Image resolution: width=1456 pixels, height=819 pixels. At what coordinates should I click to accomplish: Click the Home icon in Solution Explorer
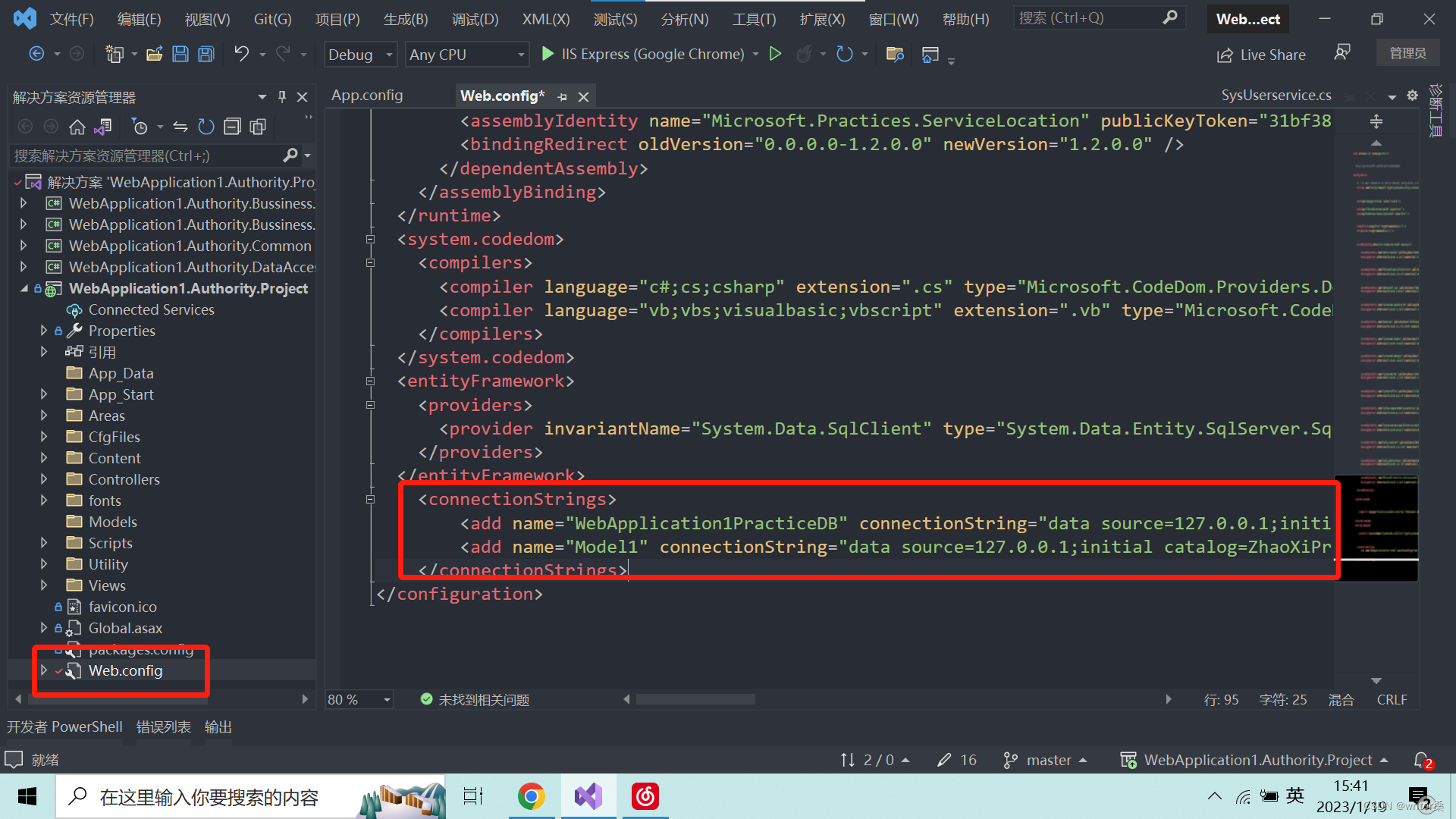(x=77, y=127)
